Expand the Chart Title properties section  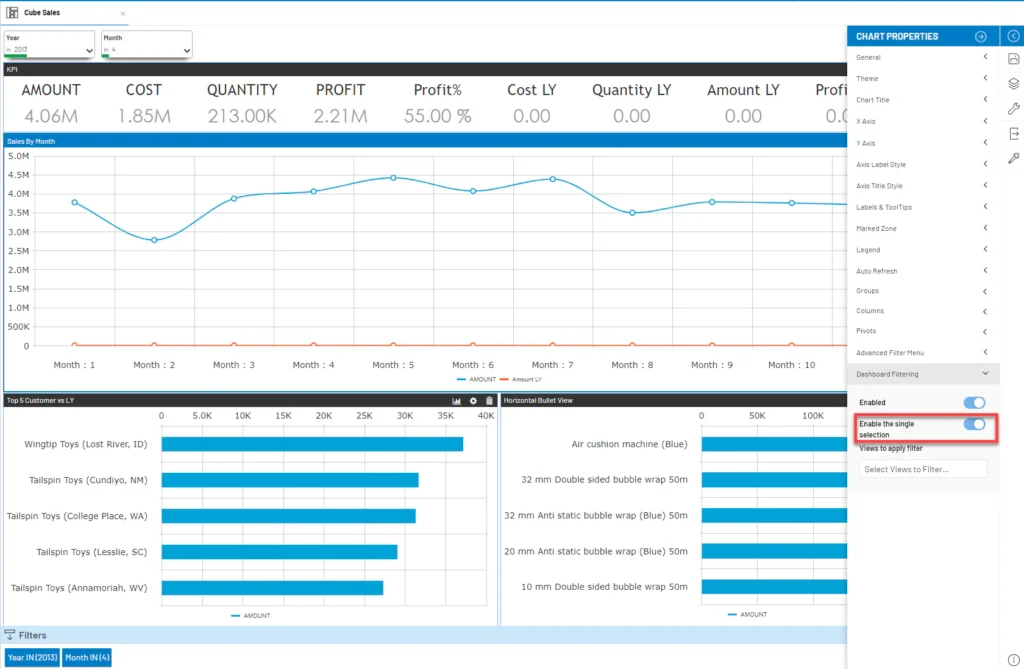click(921, 100)
